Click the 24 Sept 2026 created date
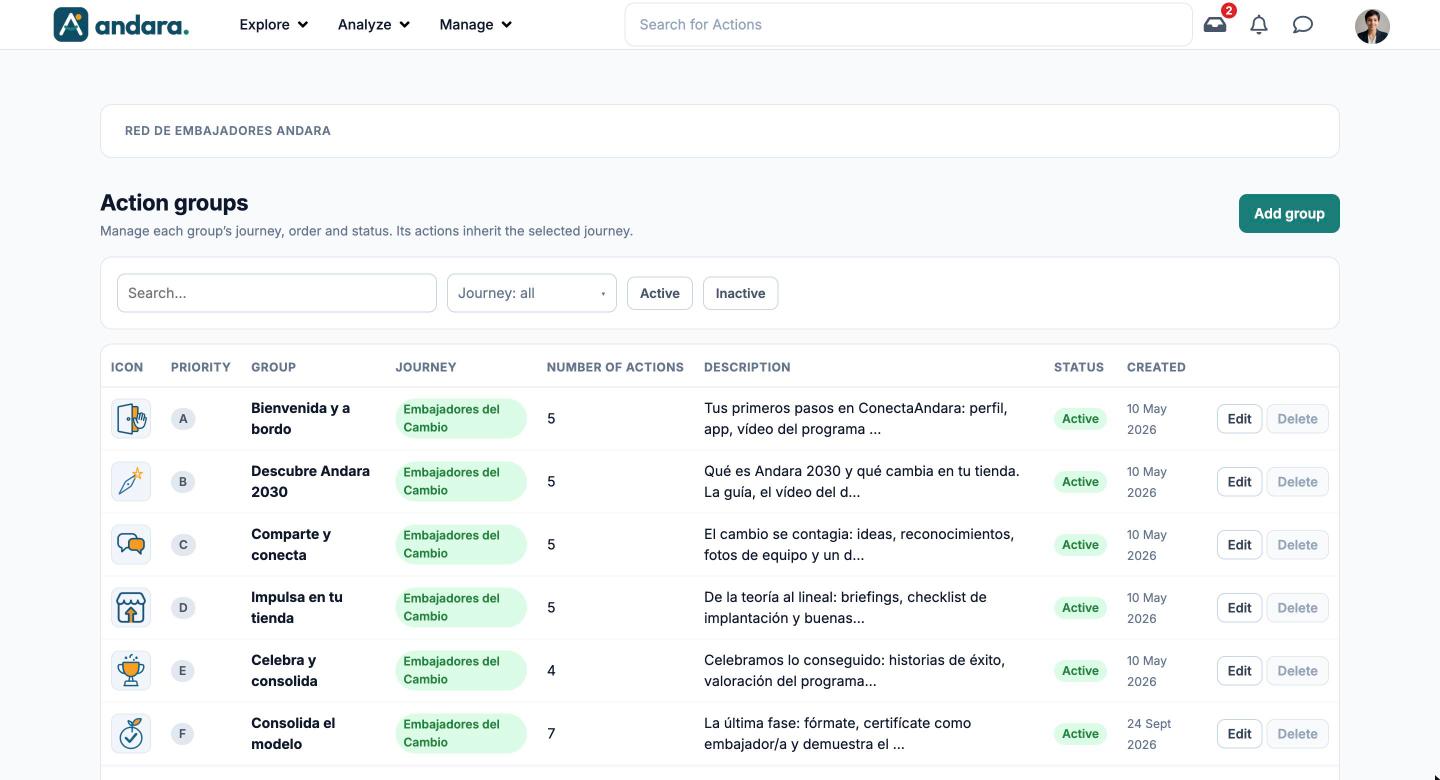 pos(1149,734)
